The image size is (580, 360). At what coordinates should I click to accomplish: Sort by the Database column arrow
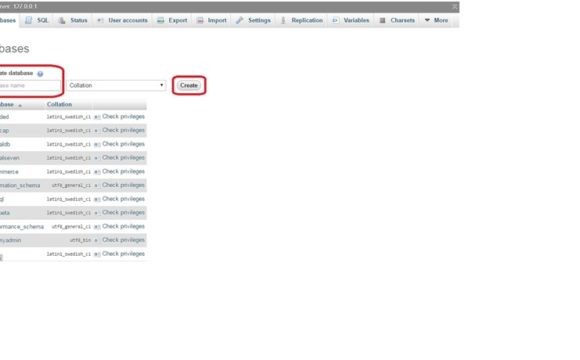[x=20, y=105]
